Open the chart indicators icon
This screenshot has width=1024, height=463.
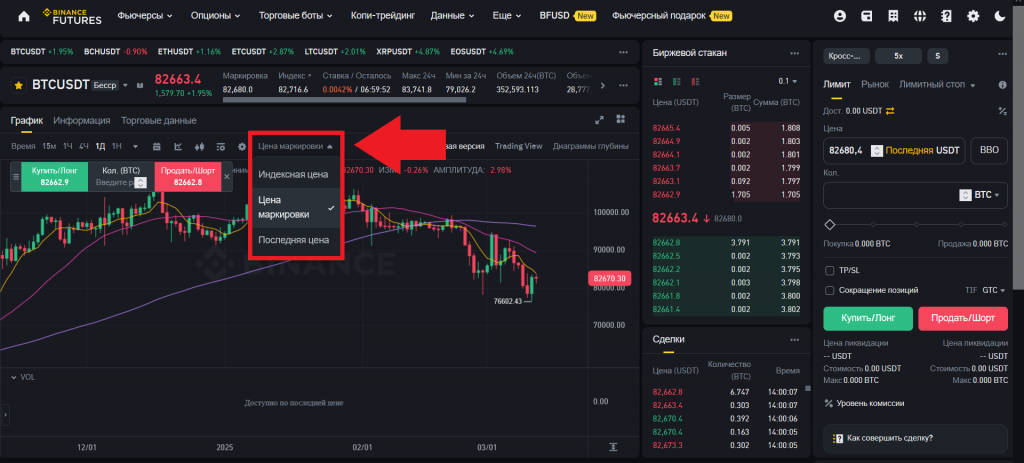pyautogui.click(x=178, y=146)
